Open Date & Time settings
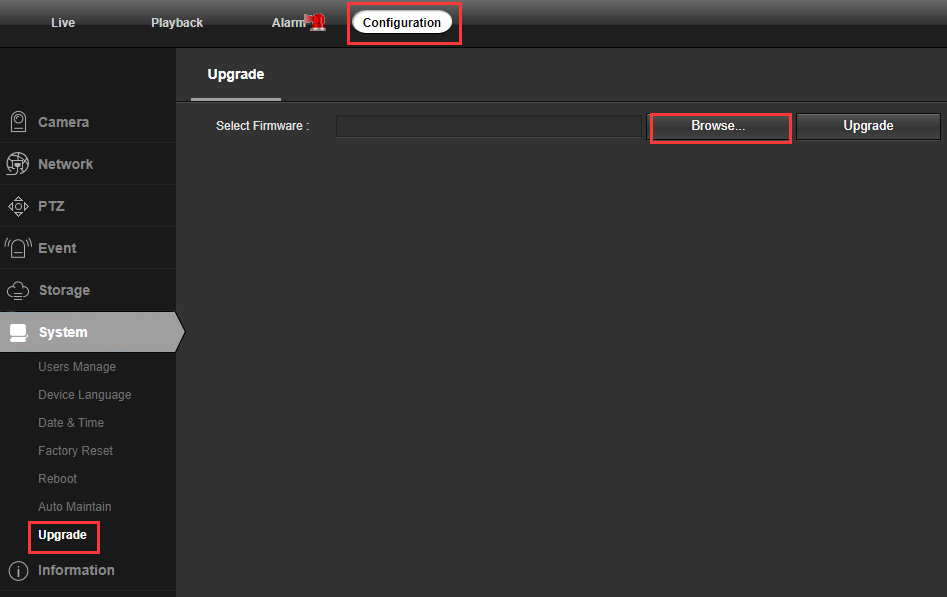This screenshot has width=947, height=597. click(x=71, y=423)
